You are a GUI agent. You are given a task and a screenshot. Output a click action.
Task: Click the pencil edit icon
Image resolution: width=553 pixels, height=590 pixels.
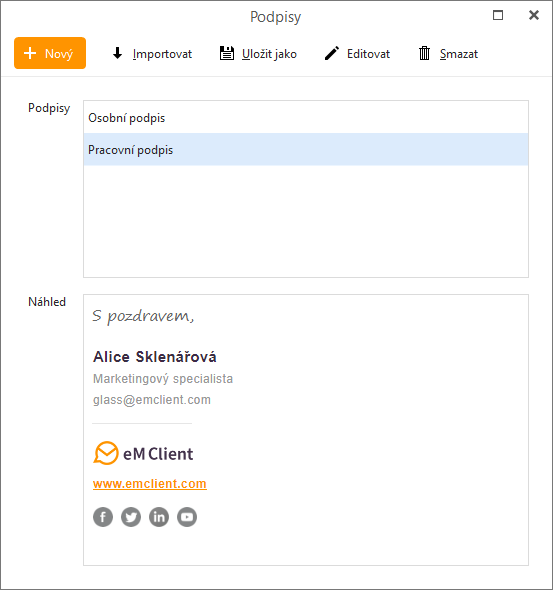pos(332,53)
